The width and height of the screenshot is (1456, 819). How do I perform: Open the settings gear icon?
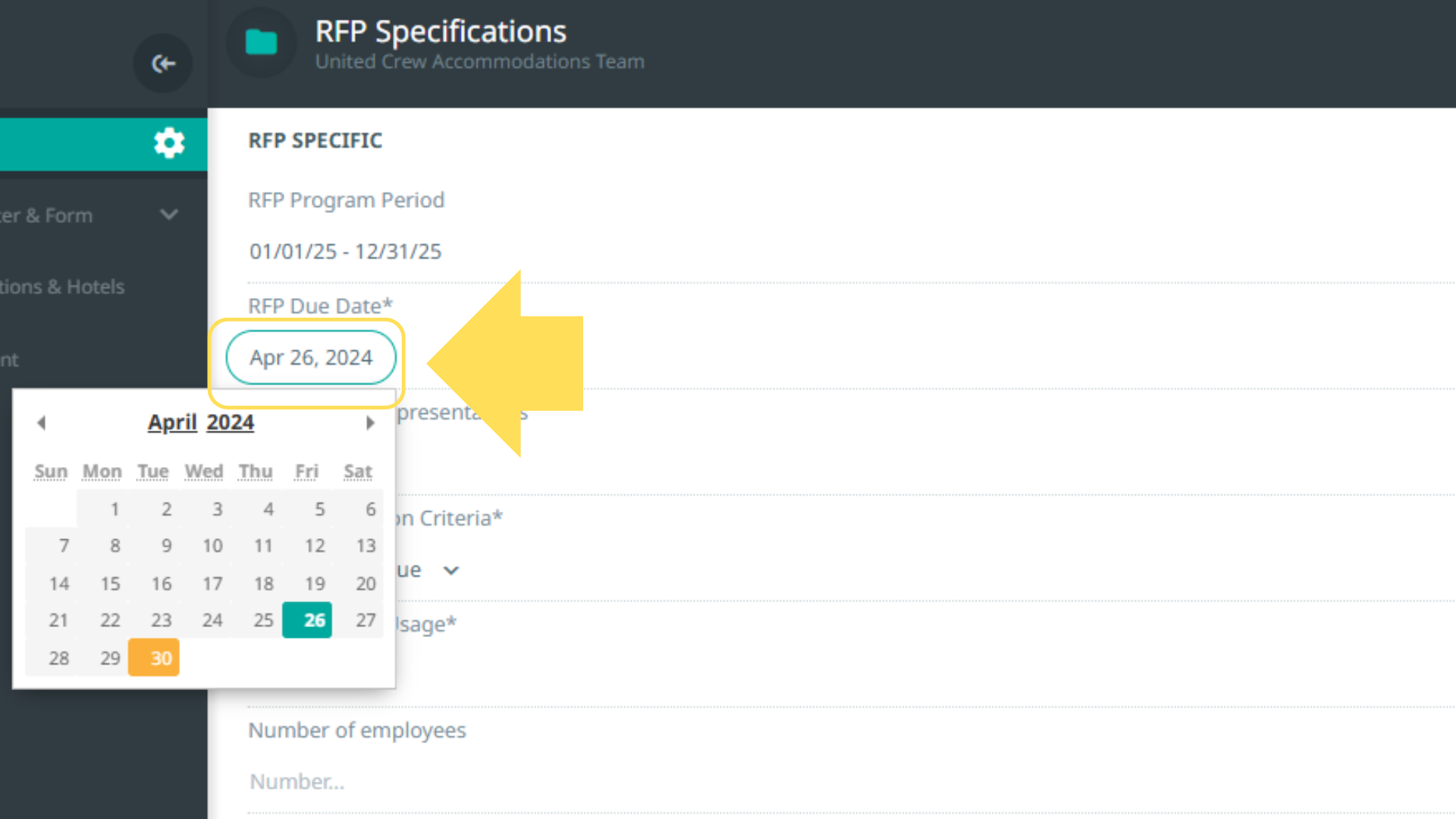pyautogui.click(x=168, y=143)
